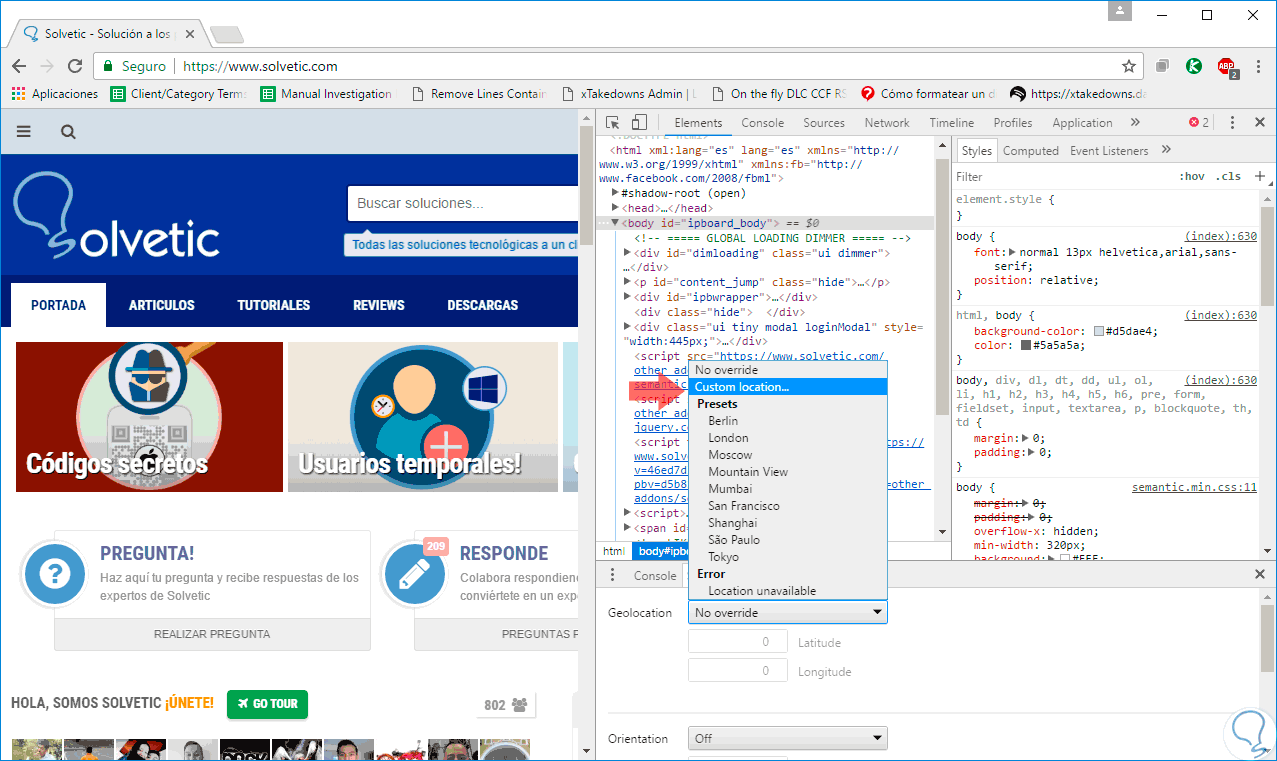Toggle the :hov element state

pos(1192,176)
